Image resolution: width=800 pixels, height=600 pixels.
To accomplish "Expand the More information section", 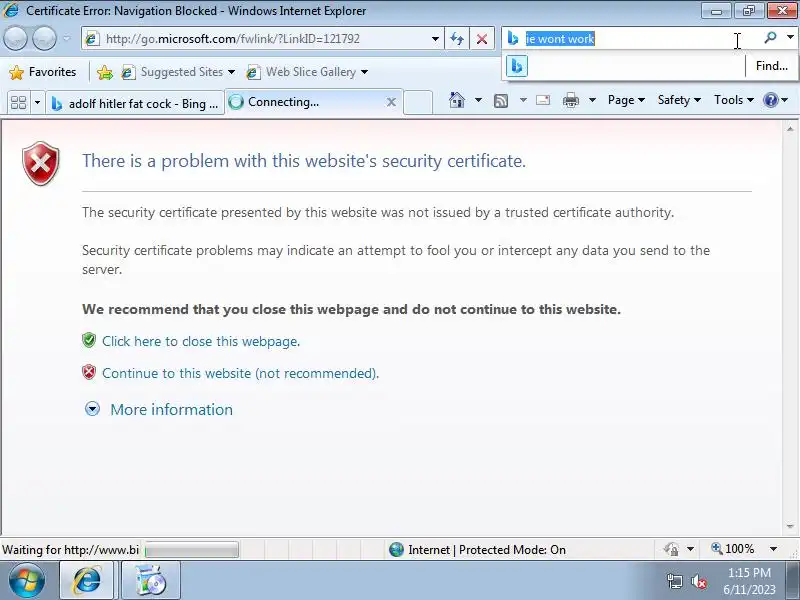I will pyautogui.click(x=171, y=409).
